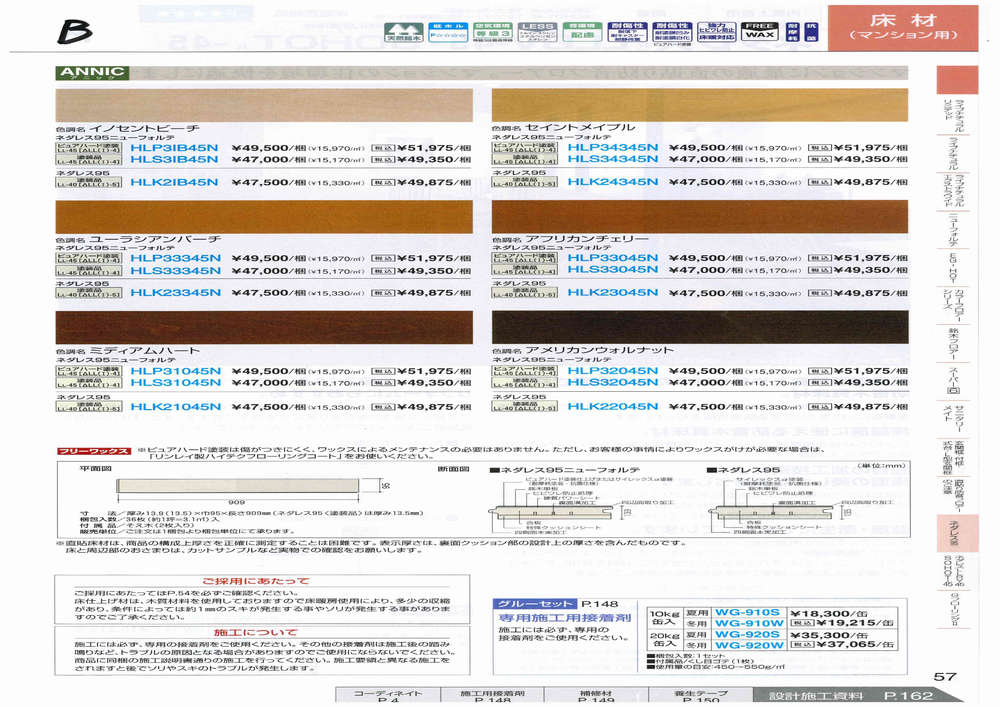
Task: Click the LL-40 塗装品 badge beside HLK2IB45N
Action: pyautogui.click(x=89, y=182)
